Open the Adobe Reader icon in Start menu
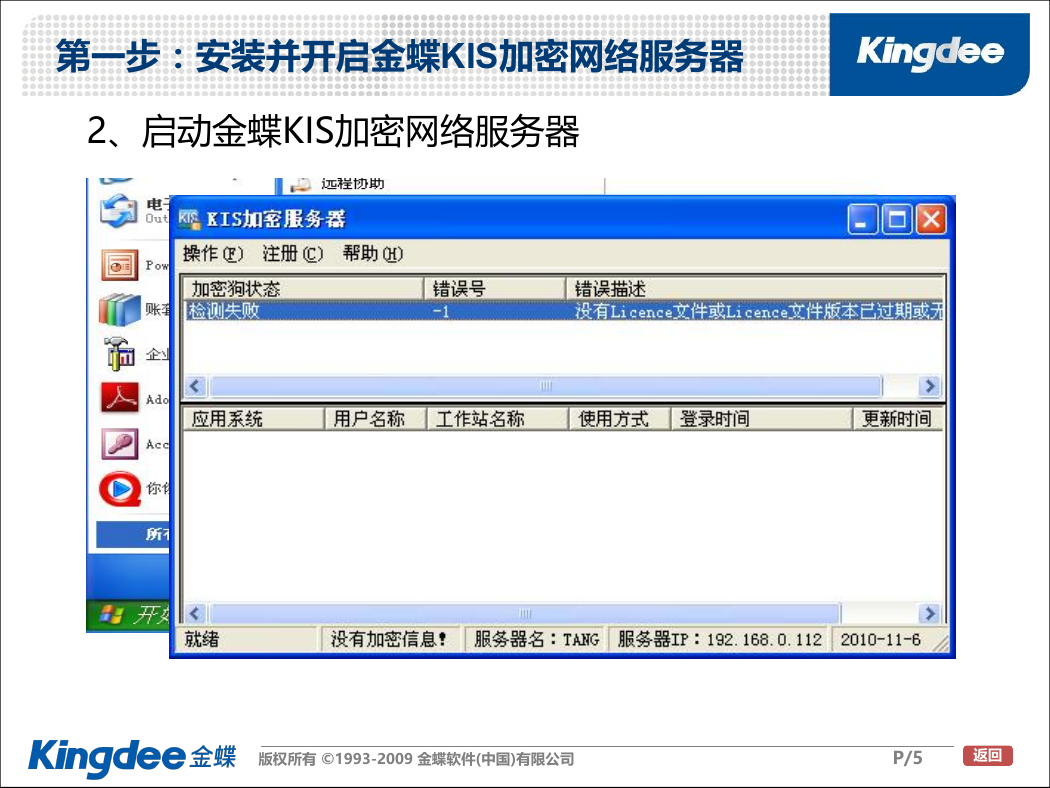The image size is (1050, 788). pos(120,398)
